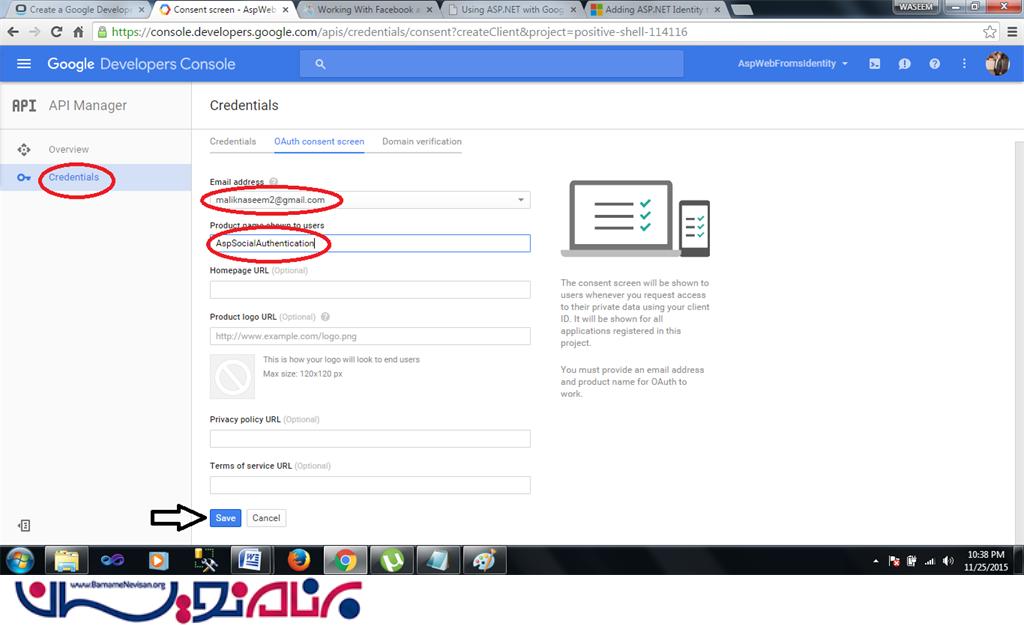The width and height of the screenshot is (1024, 625).
Task: Open the feedback notification icon
Action: [904, 63]
